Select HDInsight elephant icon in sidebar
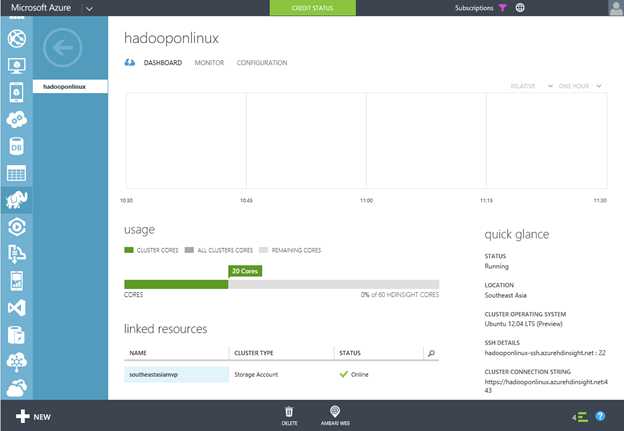Screen dimensions: 624x431 pyautogui.click(x=16, y=200)
